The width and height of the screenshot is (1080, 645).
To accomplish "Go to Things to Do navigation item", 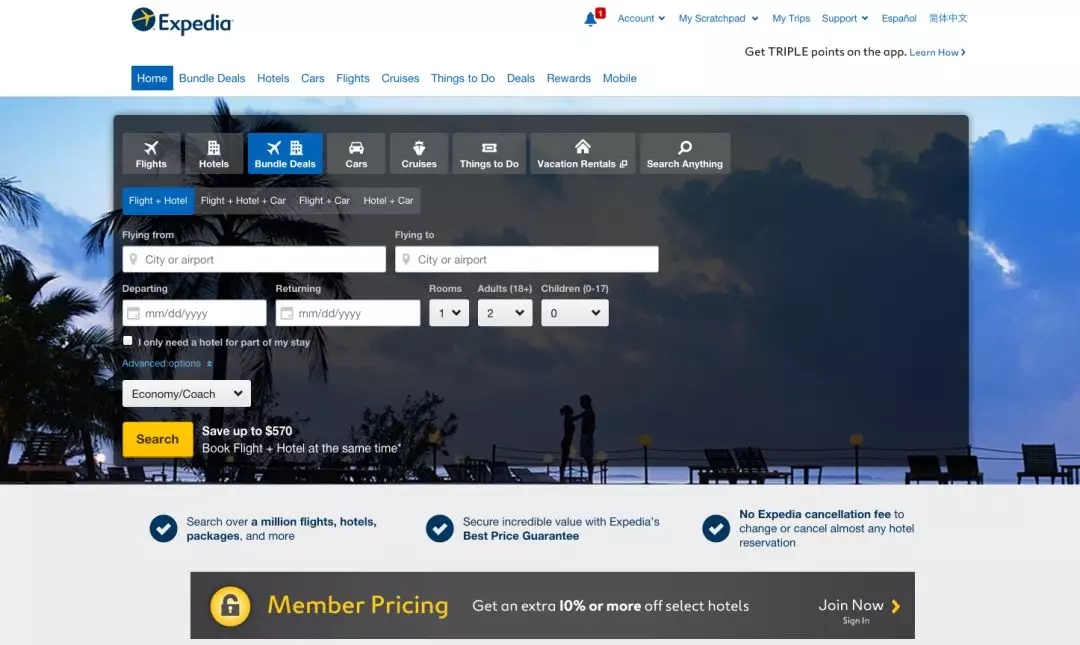I will click(463, 78).
